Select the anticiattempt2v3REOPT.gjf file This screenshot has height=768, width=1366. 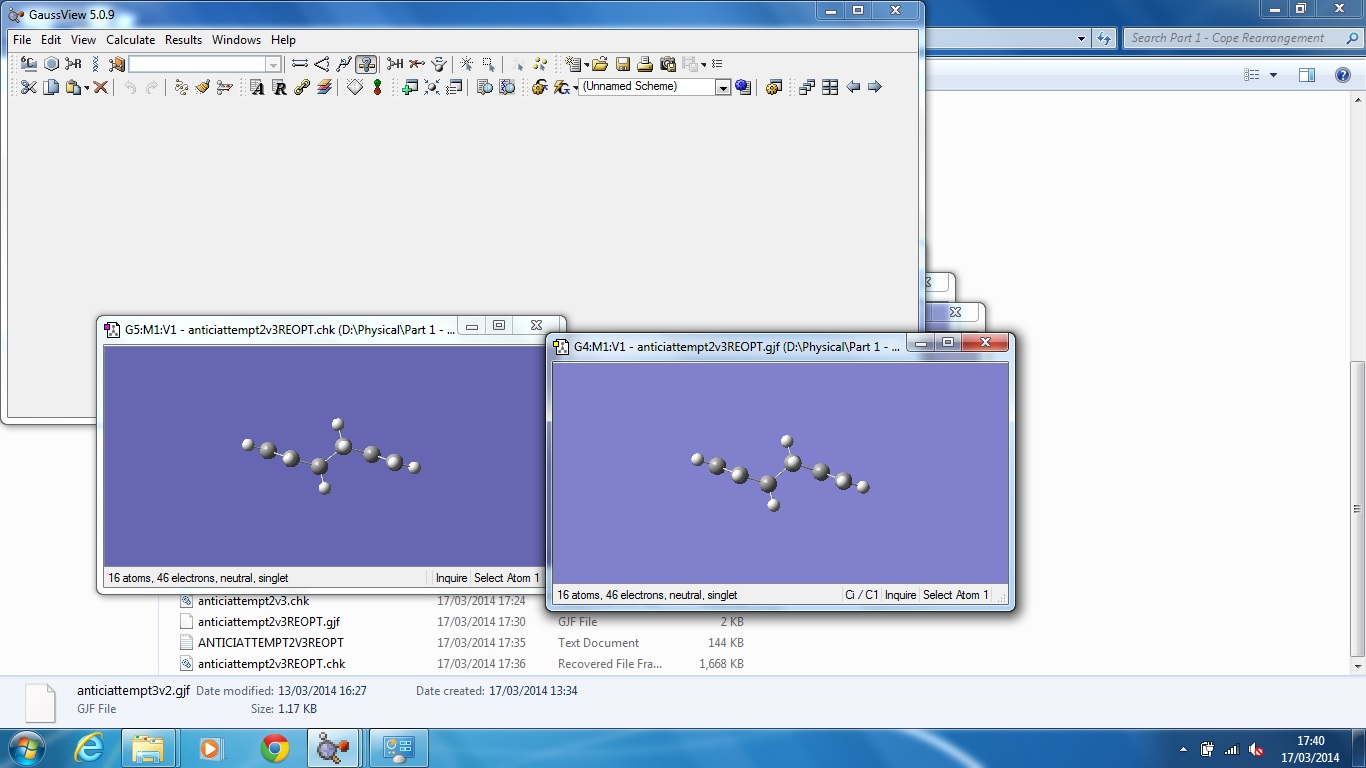coord(269,622)
